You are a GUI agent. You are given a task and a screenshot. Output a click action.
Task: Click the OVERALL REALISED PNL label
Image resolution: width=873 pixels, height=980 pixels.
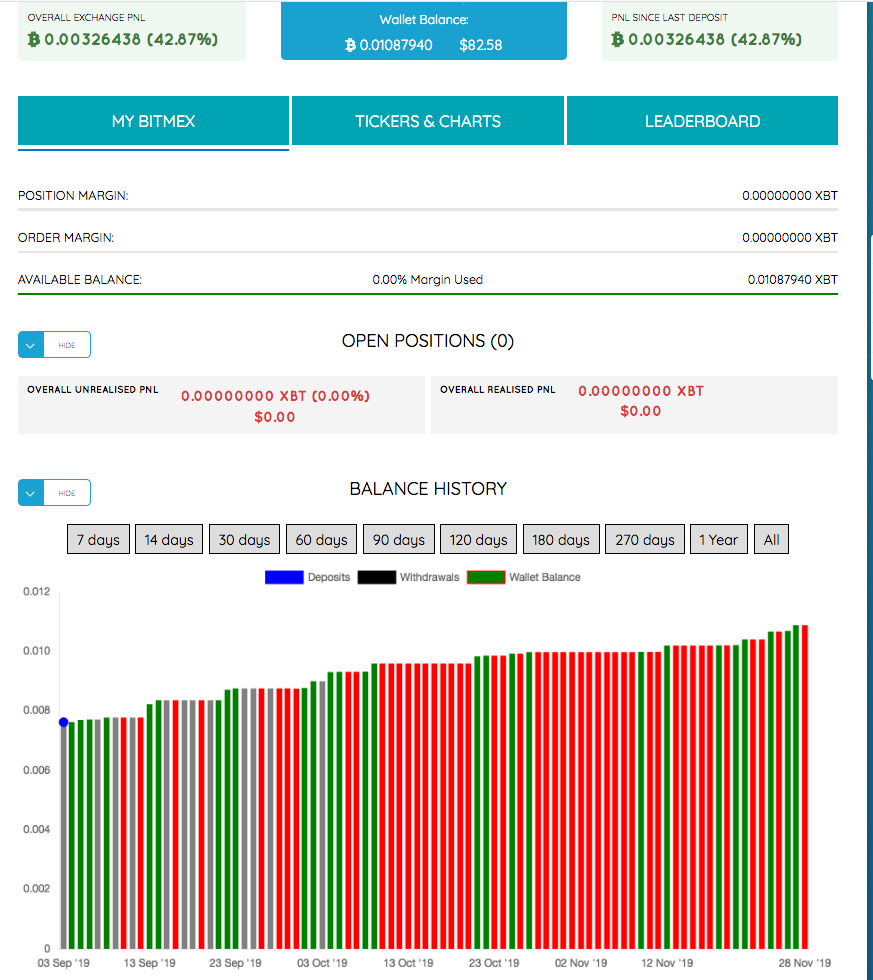[497, 389]
